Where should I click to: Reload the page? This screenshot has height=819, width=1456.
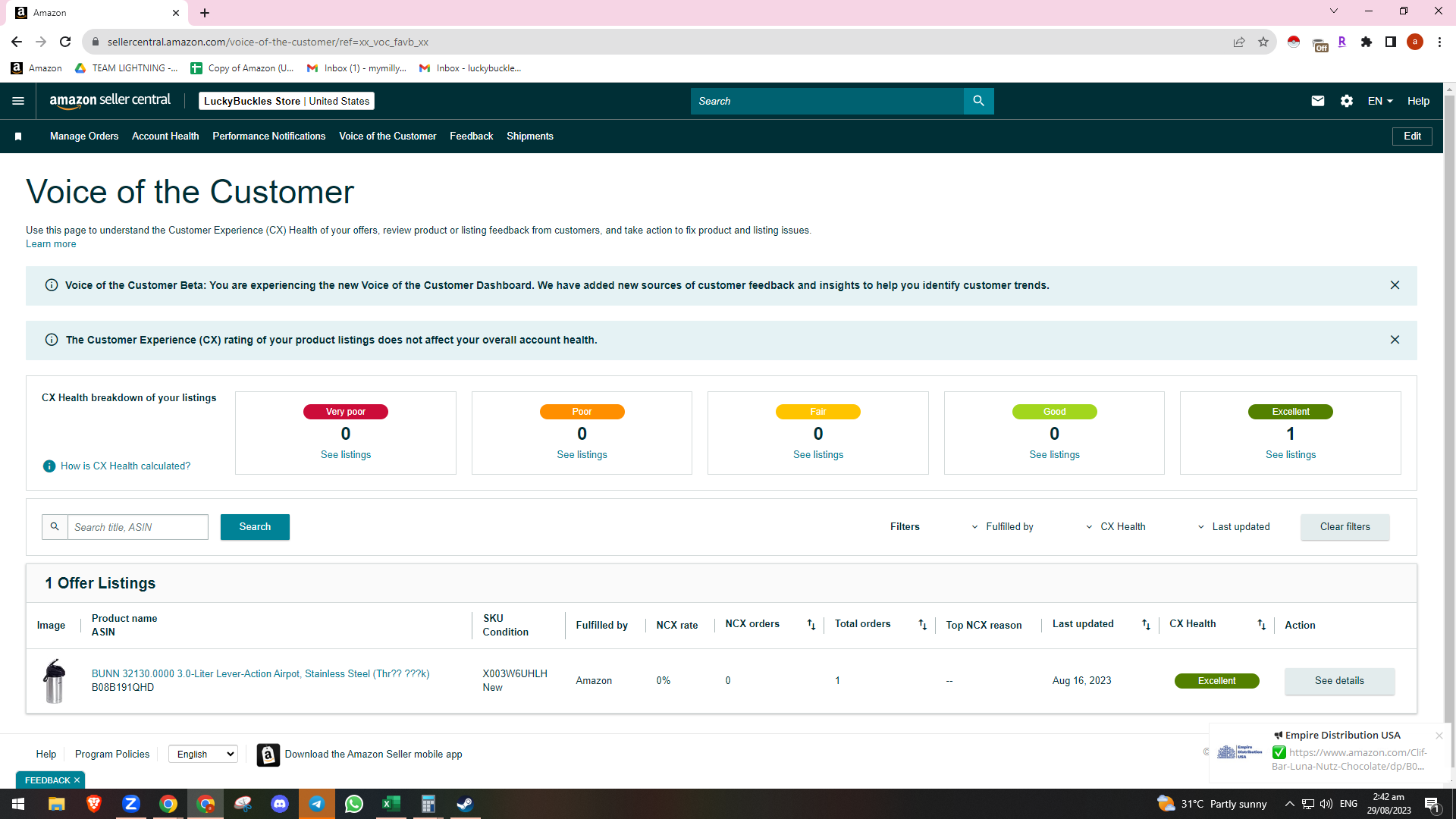[x=65, y=42]
